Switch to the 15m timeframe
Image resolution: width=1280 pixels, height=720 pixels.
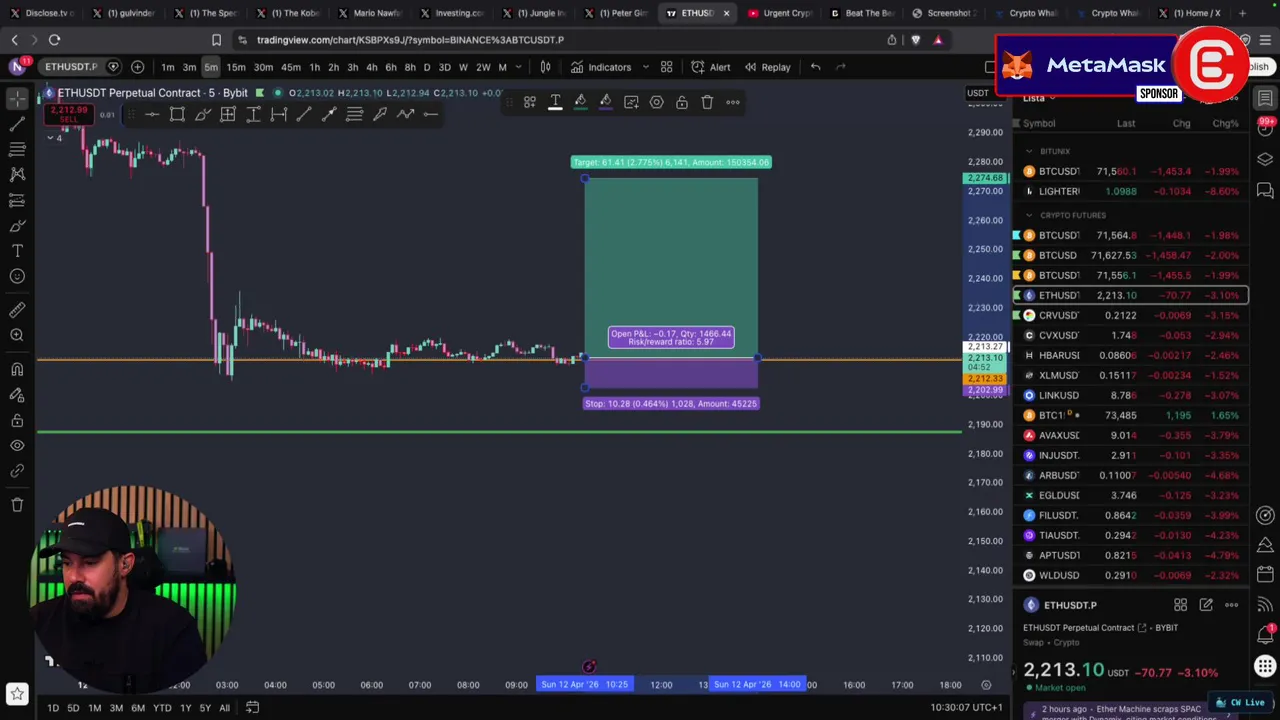coord(236,67)
